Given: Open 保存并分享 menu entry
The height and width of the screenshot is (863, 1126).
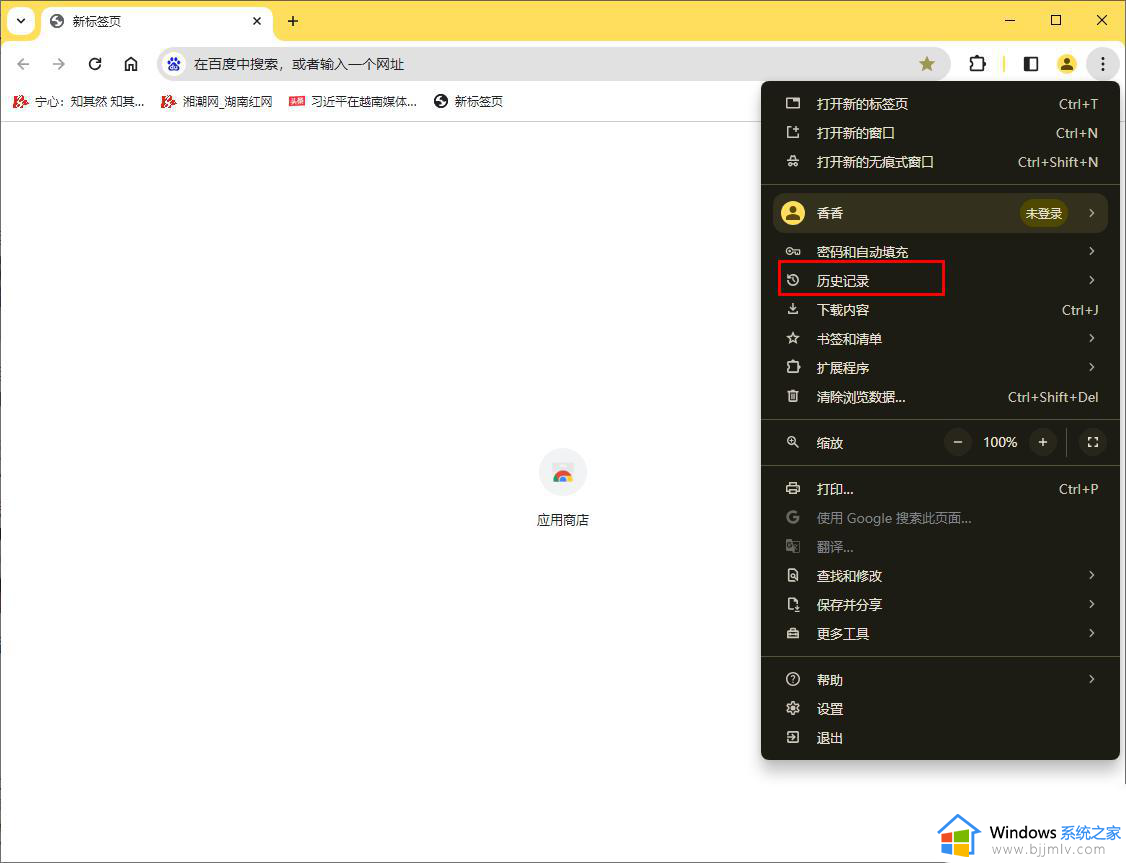Looking at the screenshot, I should (940, 605).
